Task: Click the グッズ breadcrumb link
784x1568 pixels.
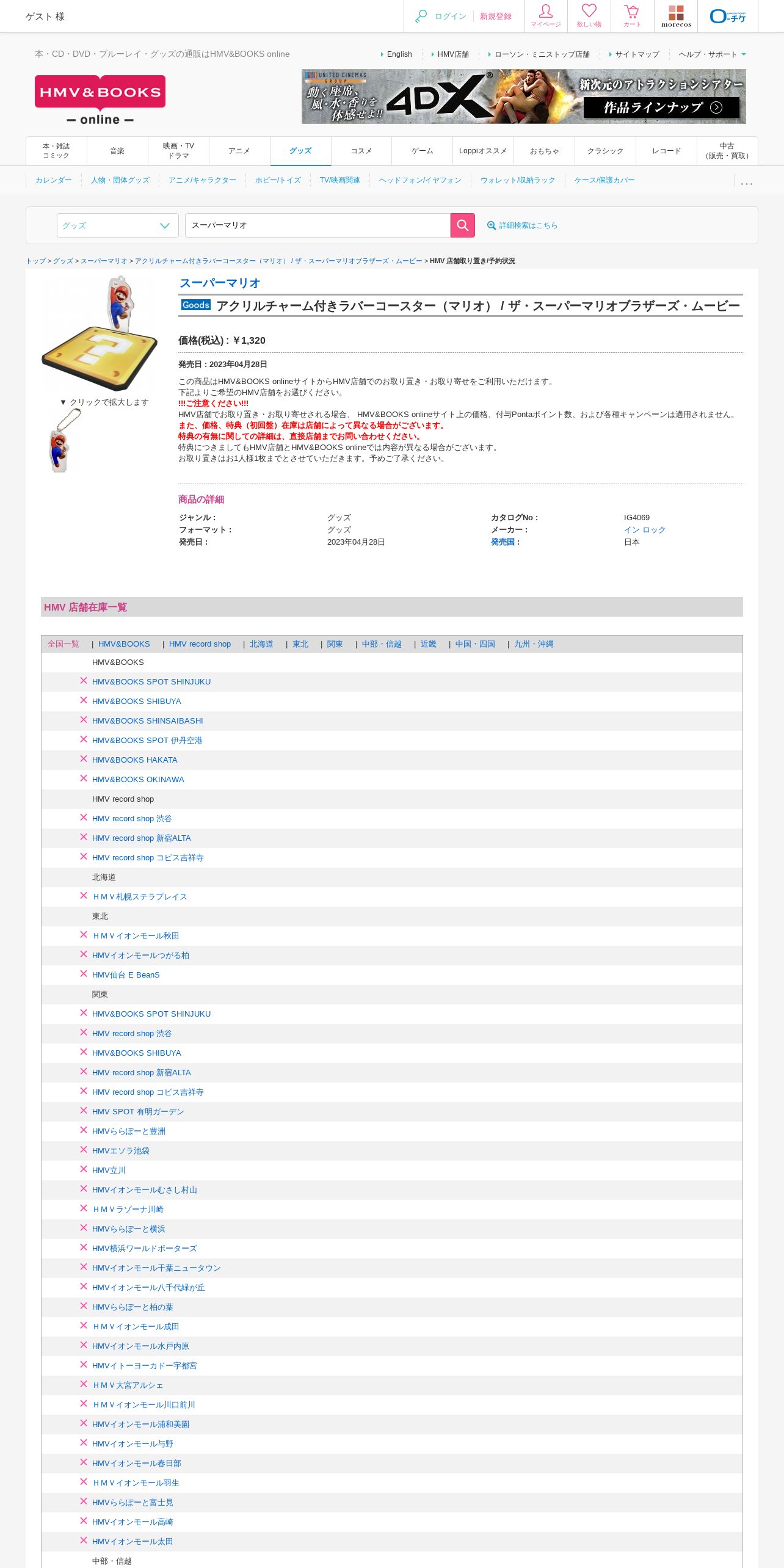Action: [x=63, y=261]
